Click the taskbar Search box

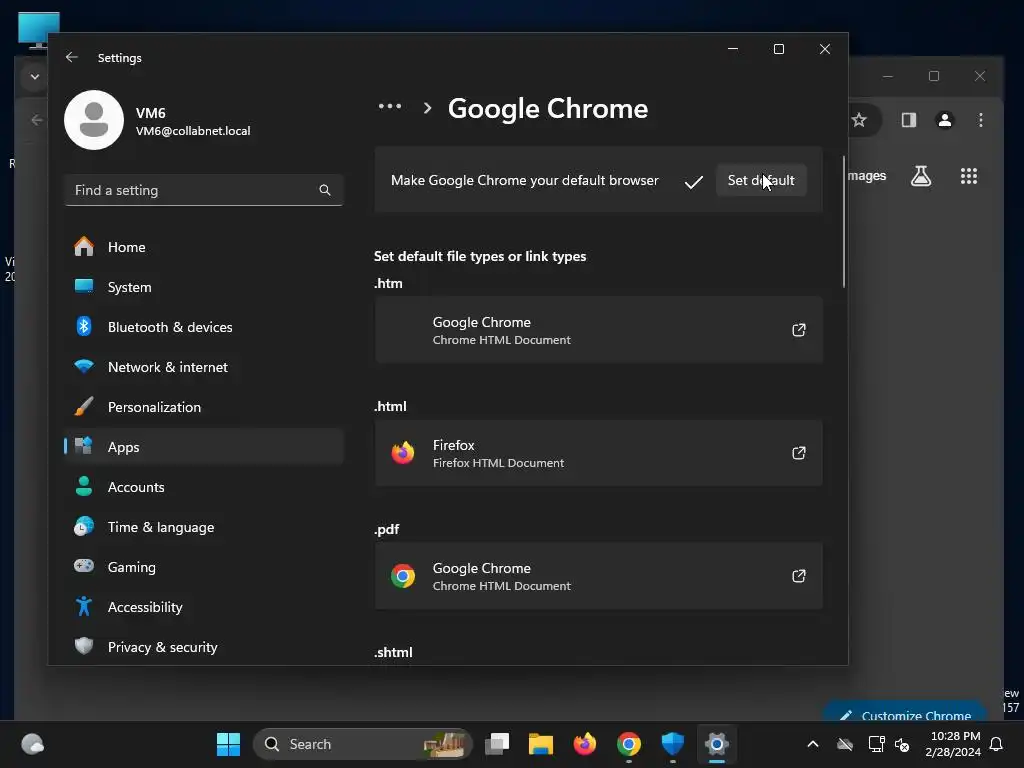click(362, 744)
